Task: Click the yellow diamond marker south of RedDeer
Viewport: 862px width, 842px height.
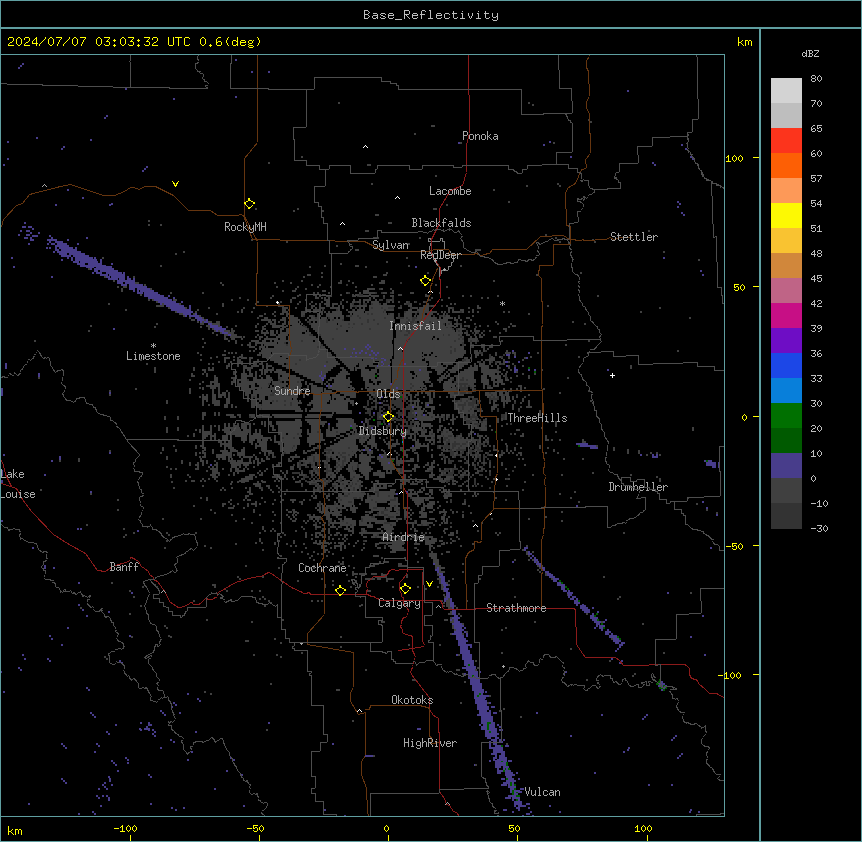Action: [425, 281]
